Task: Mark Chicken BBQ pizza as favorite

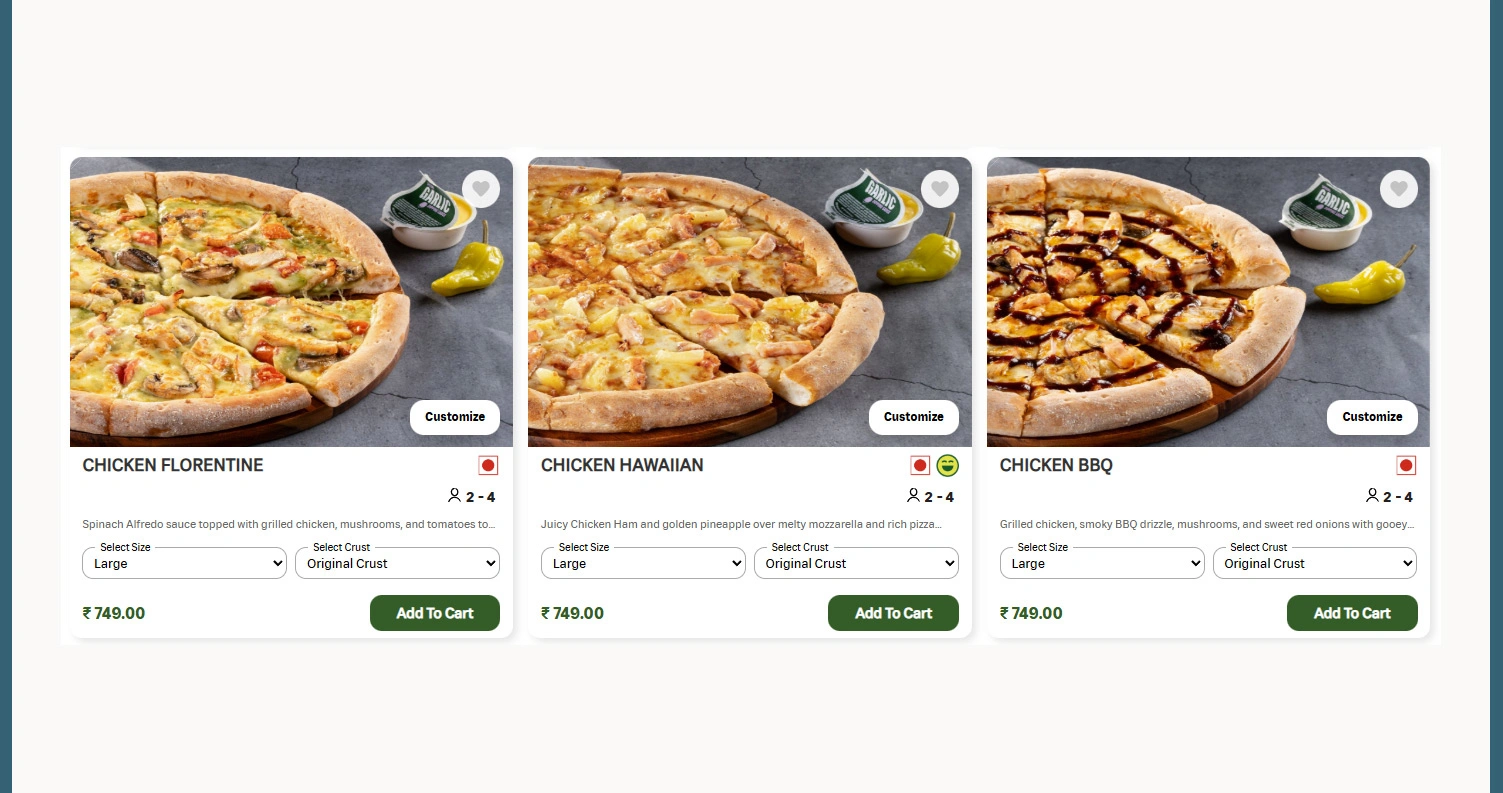Action: [1398, 189]
